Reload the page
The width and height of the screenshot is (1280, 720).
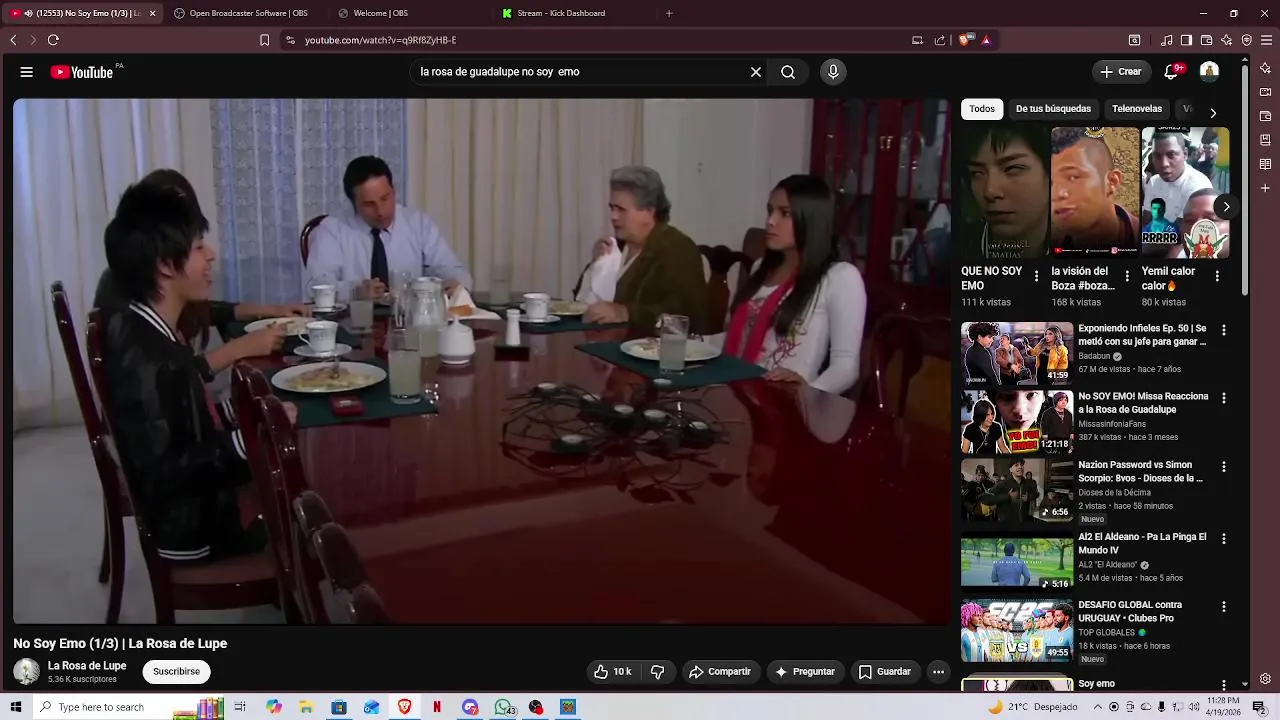[53, 40]
